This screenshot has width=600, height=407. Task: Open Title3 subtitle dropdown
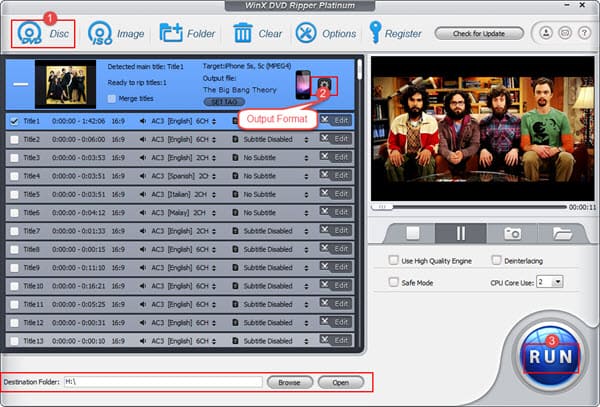pyautogui.click(x=306, y=158)
